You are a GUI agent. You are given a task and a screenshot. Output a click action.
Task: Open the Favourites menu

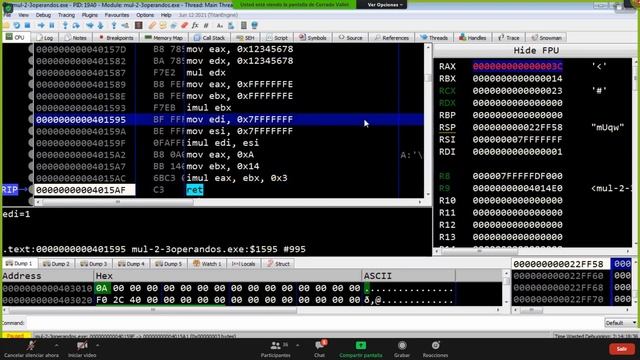point(117,15)
